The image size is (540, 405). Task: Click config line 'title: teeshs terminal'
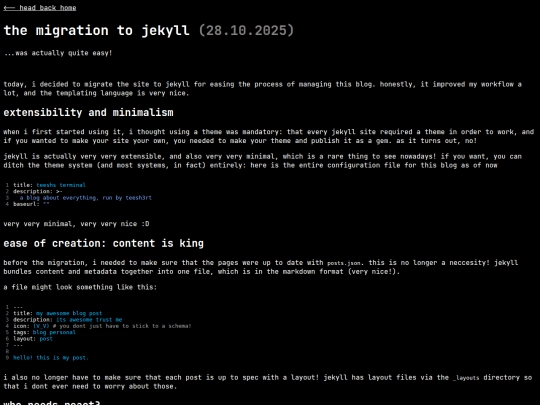pyautogui.click(x=49, y=185)
